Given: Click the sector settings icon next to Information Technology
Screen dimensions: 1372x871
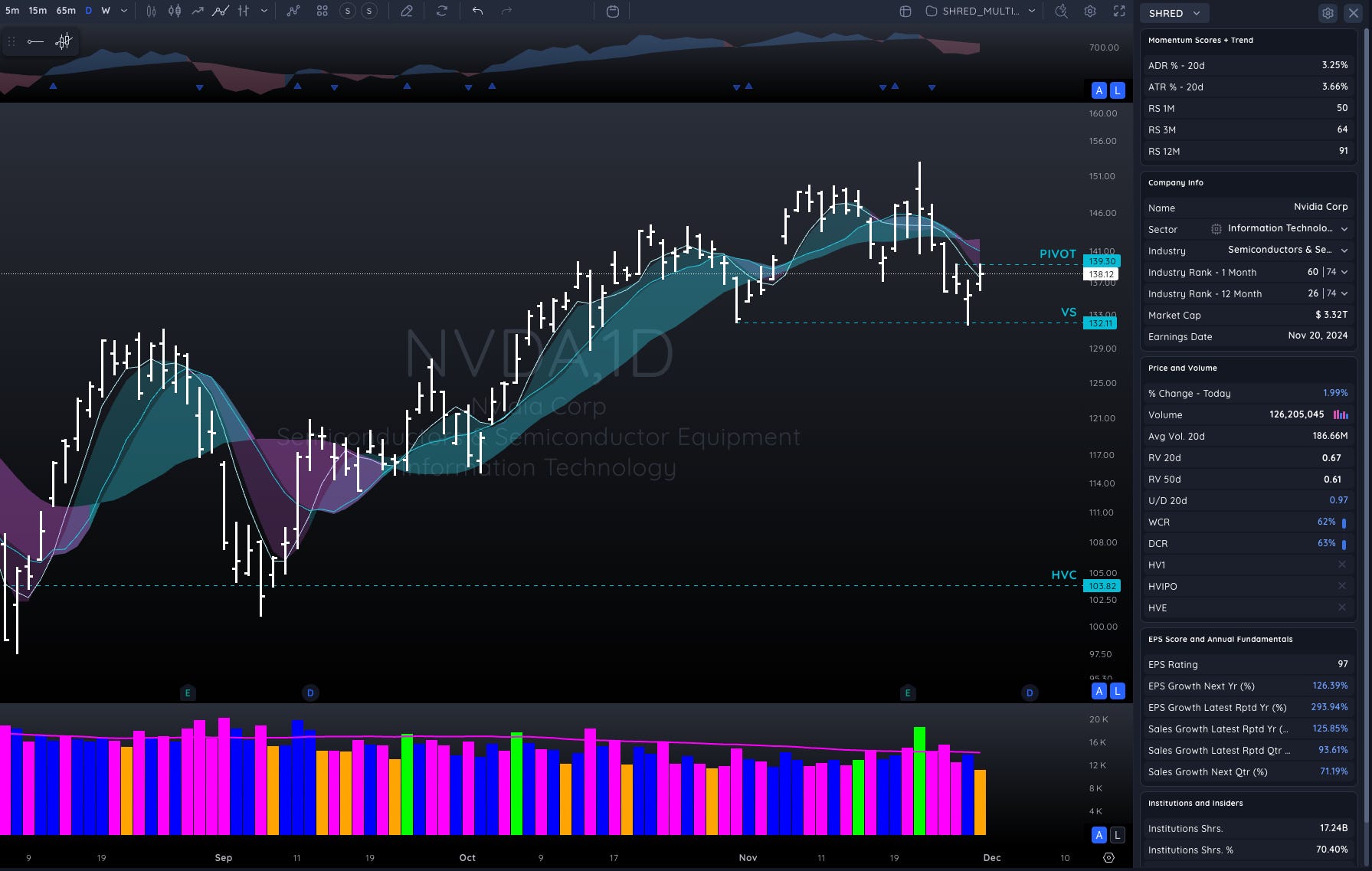Looking at the screenshot, I should [1216, 229].
